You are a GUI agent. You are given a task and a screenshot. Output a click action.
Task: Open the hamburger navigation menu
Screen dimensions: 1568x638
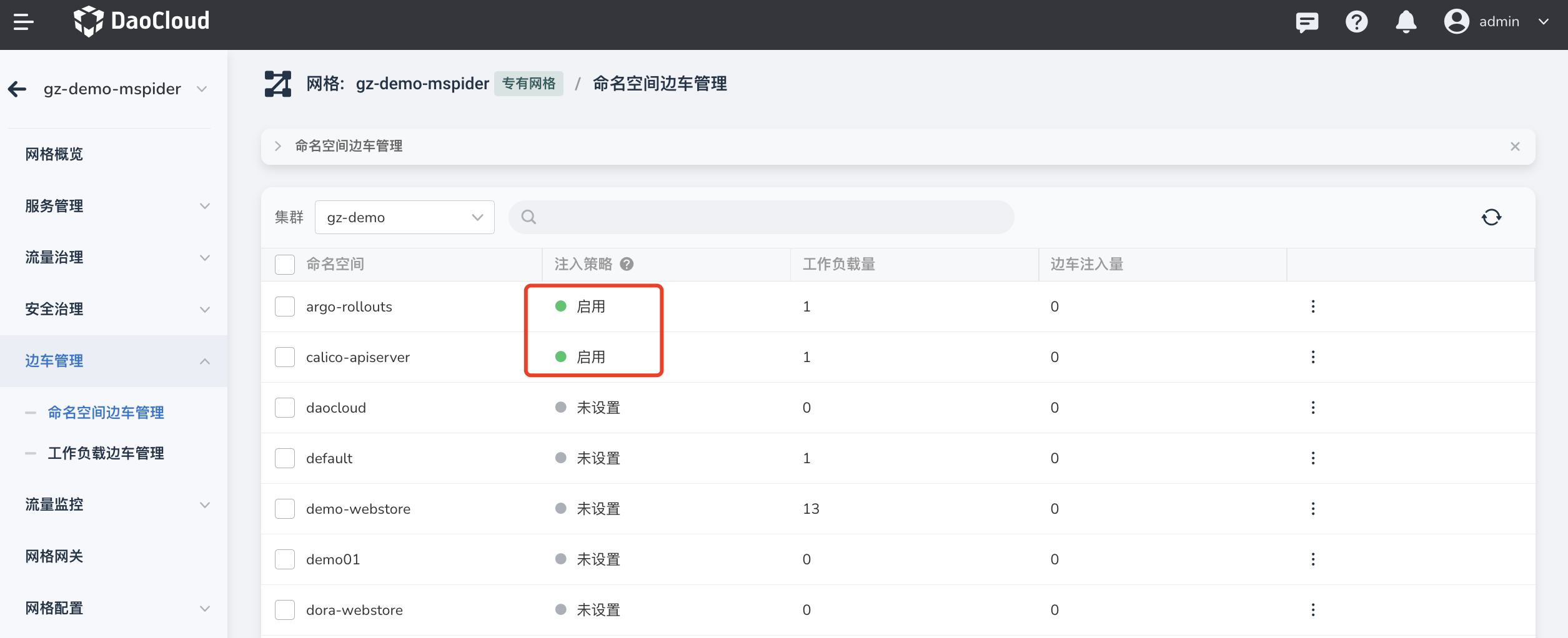click(24, 22)
